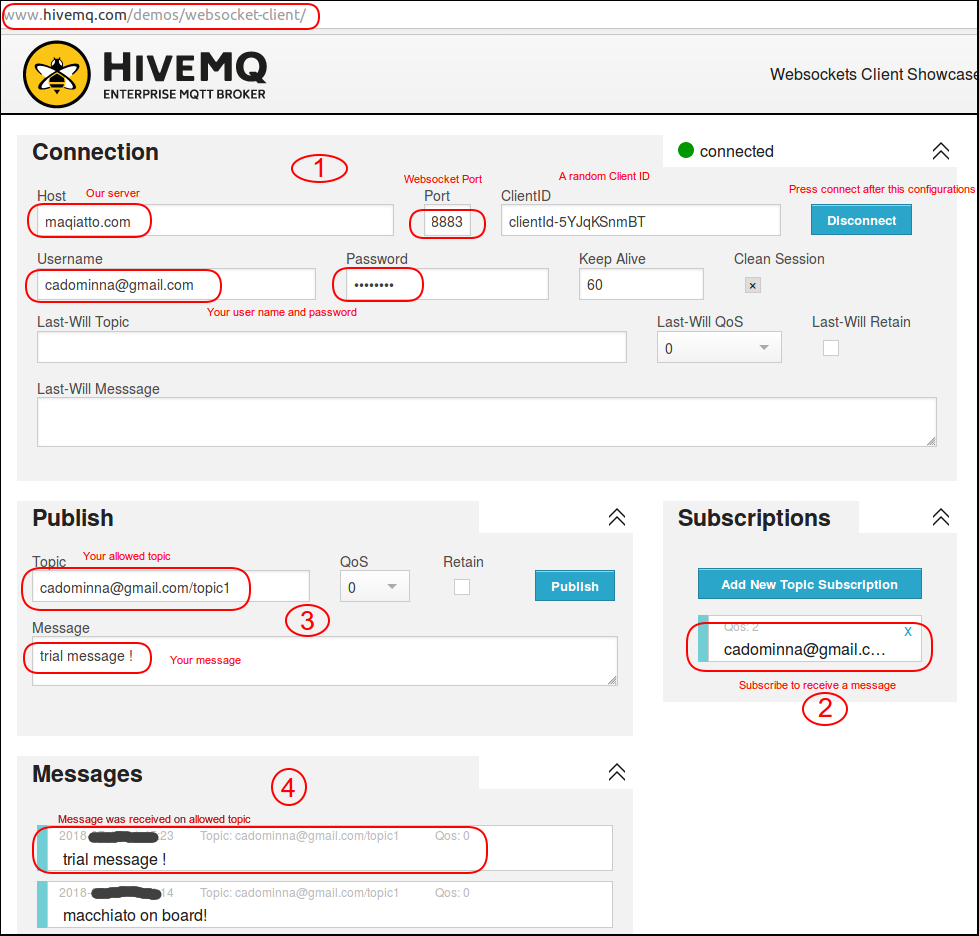Select the cadominna@gmail.c… subscription entry

[809, 639]
